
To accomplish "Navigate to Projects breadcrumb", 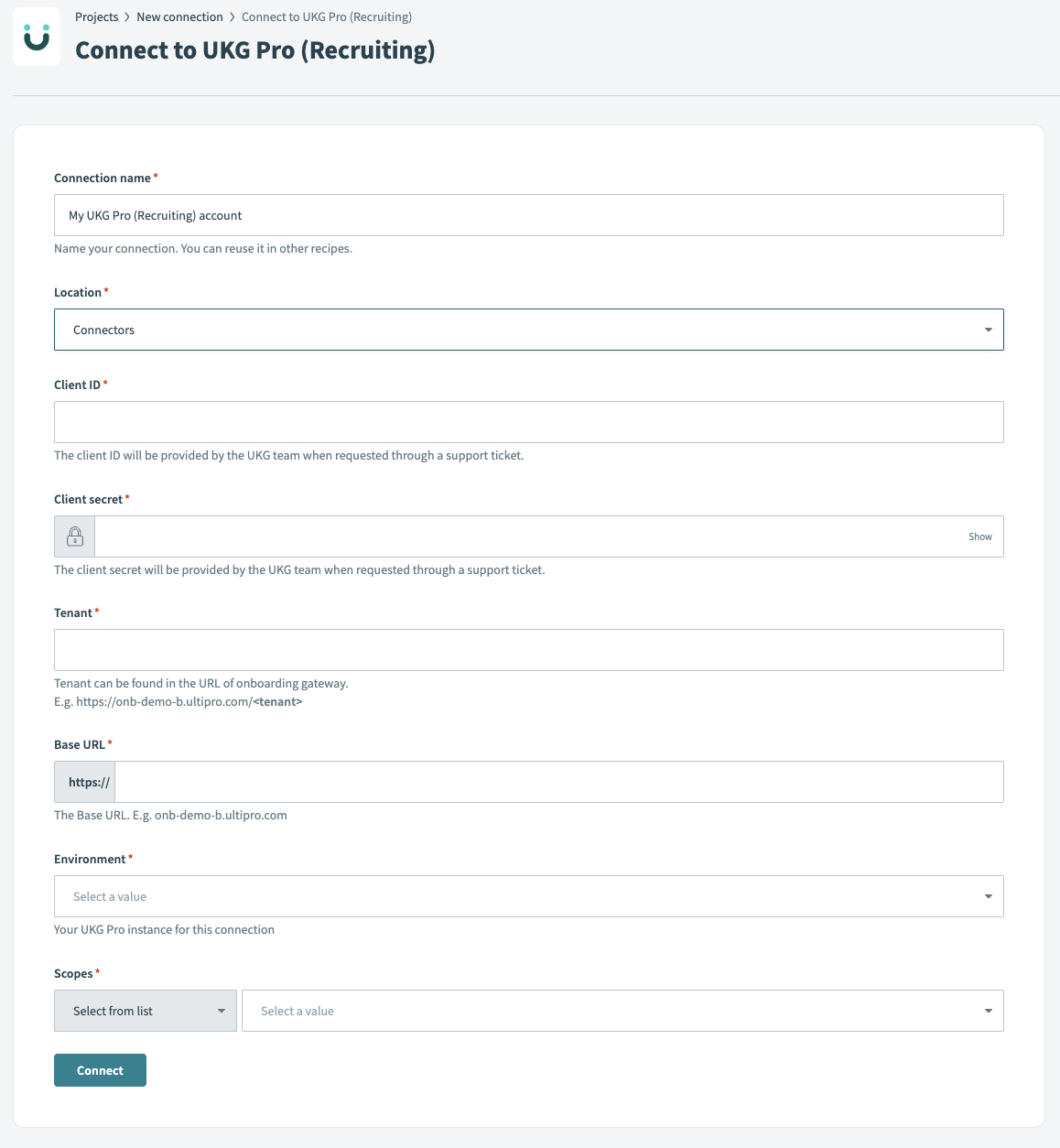I will click(x=96, y=16).
